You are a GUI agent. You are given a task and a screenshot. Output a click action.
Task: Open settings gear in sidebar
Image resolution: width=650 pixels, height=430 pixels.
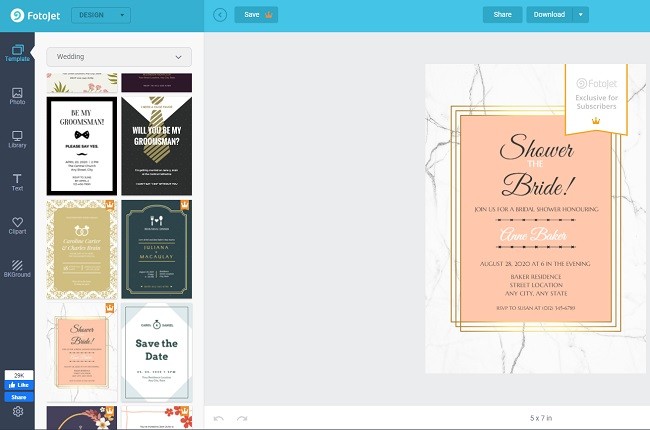click(x=18, y=411)
